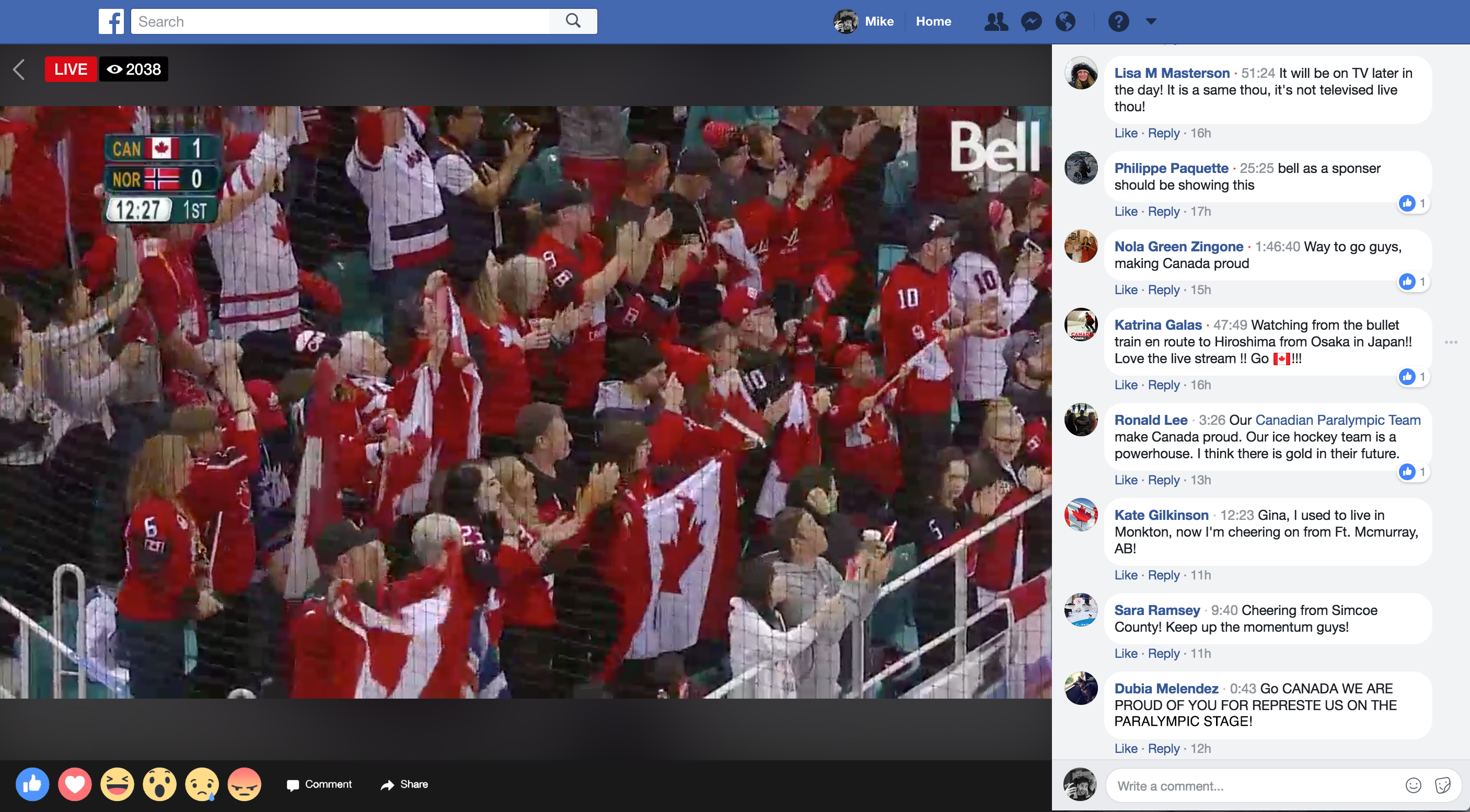Click the Facebook logo icon
Viewport: 1470px width, 812px height.
(x=111, y=21)
